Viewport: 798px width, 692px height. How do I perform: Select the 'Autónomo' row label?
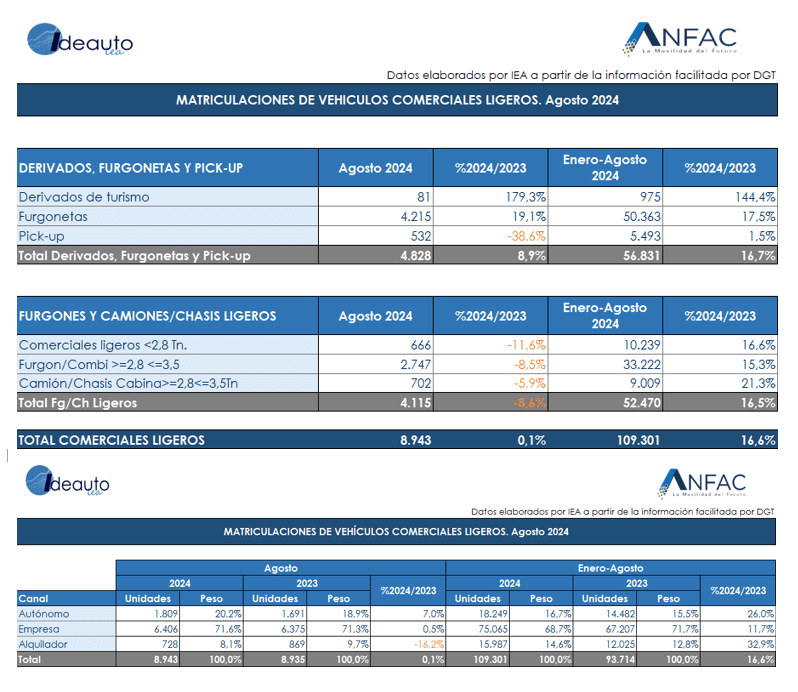44,614
